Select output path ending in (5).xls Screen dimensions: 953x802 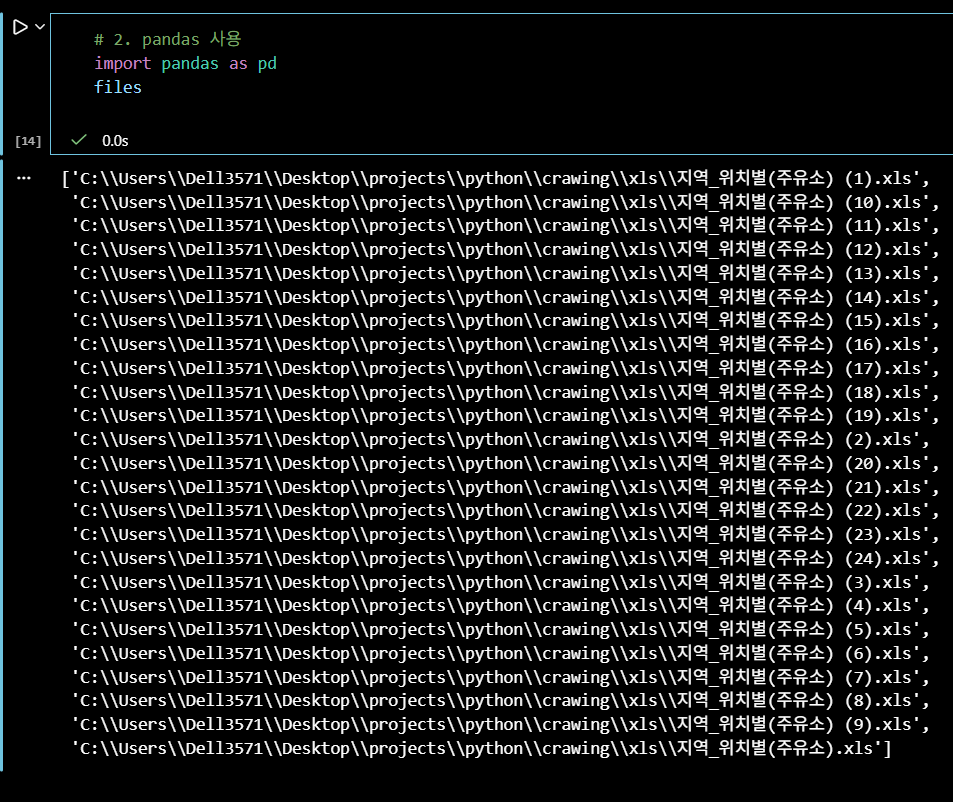click(x=501, y=629)
